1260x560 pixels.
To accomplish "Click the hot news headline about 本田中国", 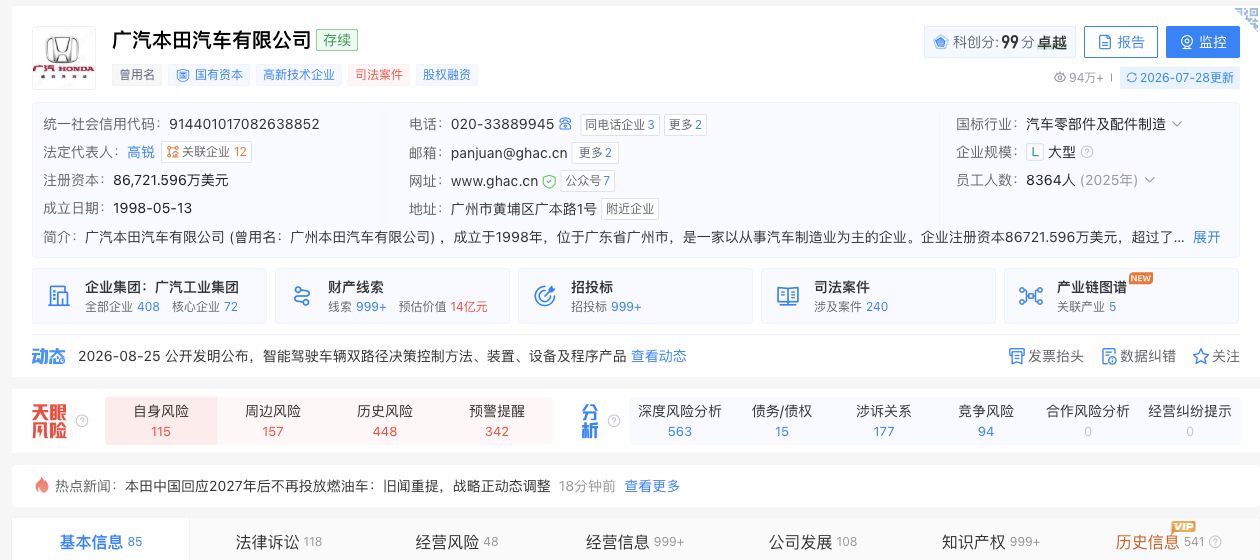I will pos(338,486).
